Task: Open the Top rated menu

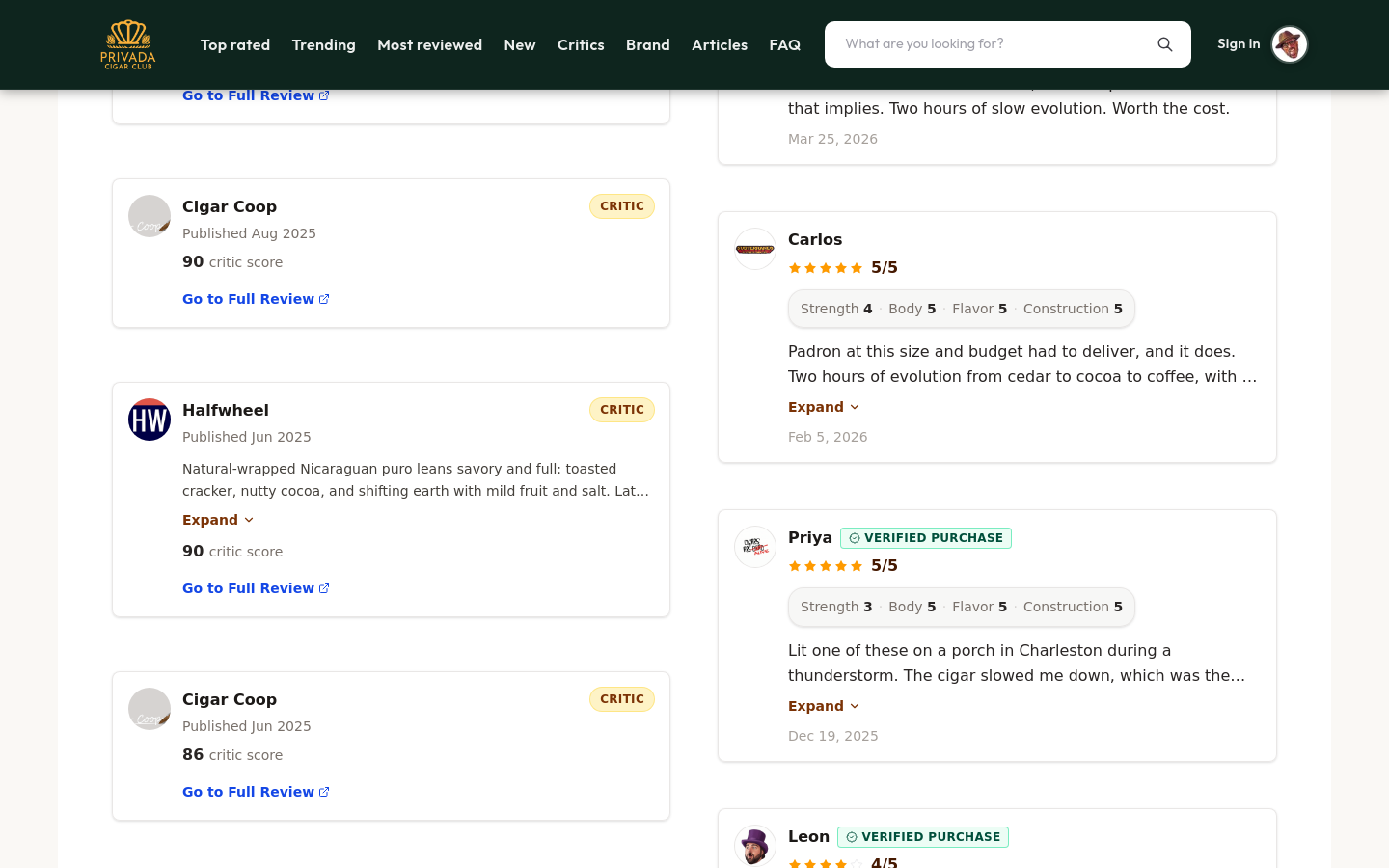Action: pos(235,44)
